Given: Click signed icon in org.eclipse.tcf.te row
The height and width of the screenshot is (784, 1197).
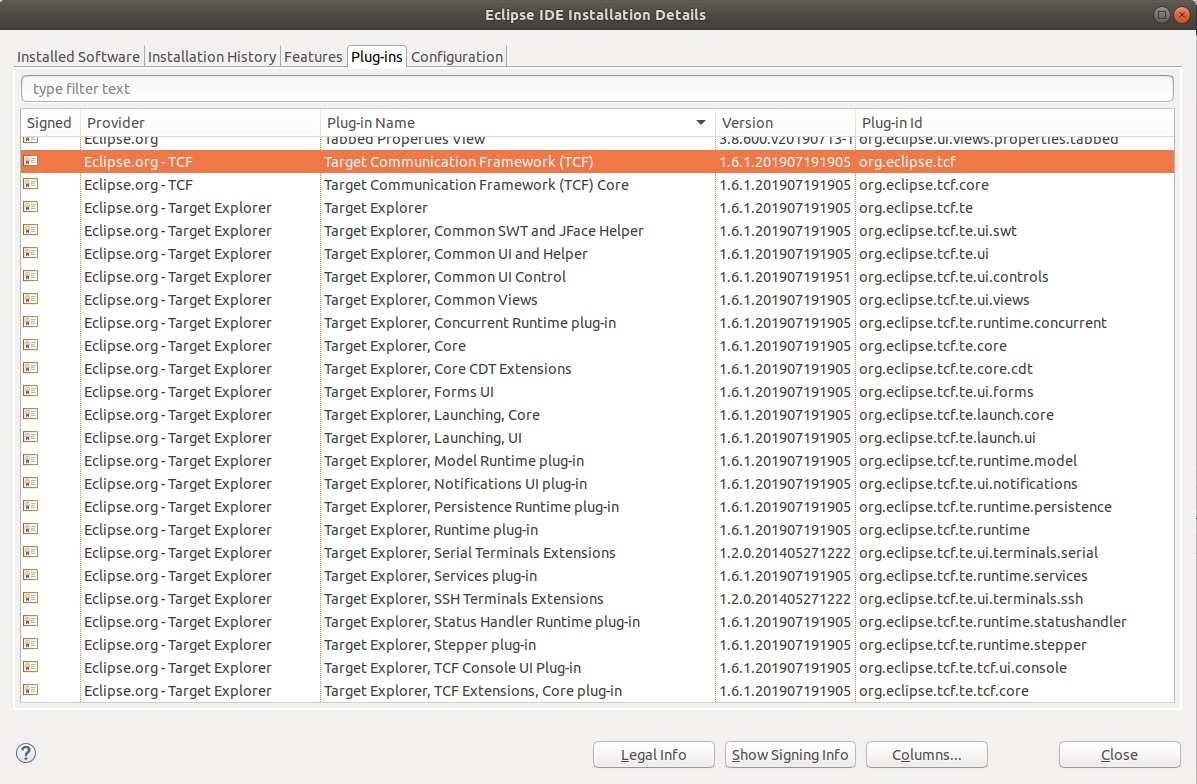Looking at the screenshot, I should [31, 207].
